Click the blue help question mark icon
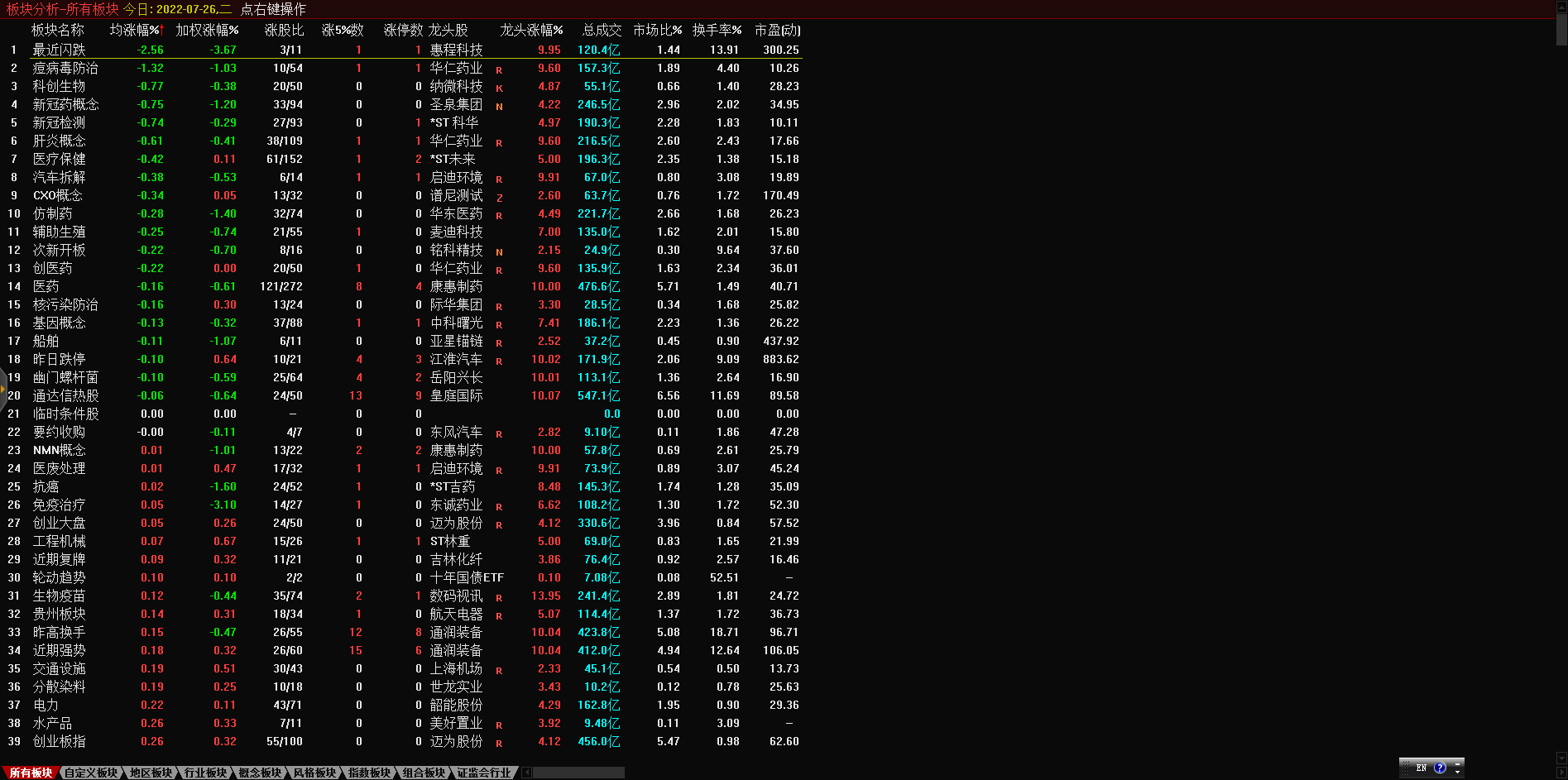The height and width of the screenshot is (780, 1568). [x=1440, y=768]
